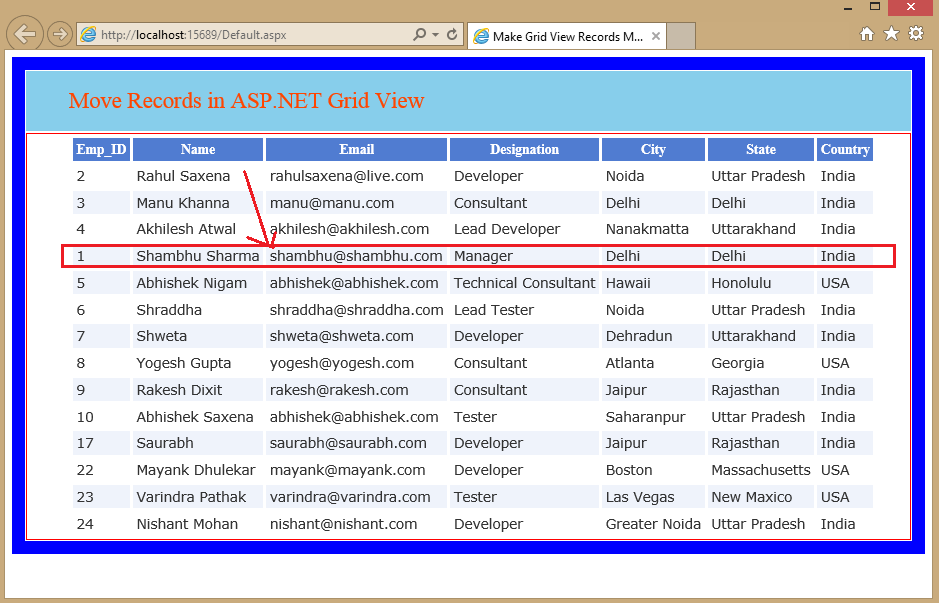Click the Boston city cell

click(x=653, y=470)
